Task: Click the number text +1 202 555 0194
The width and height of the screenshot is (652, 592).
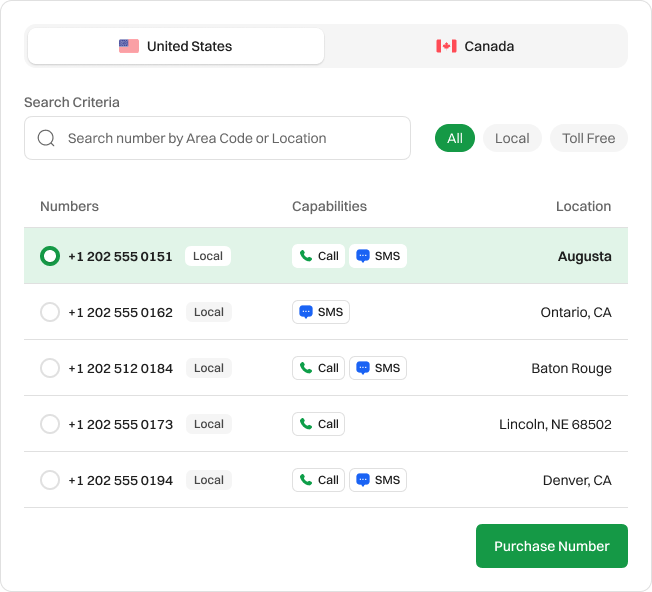Action: point(120,481)
